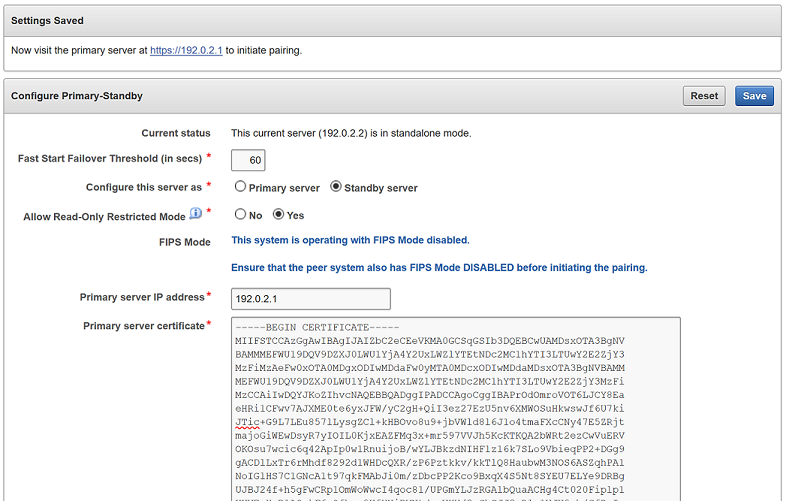
Task: Save the Primary-Standby configuration
Action: tap(754, 96)
